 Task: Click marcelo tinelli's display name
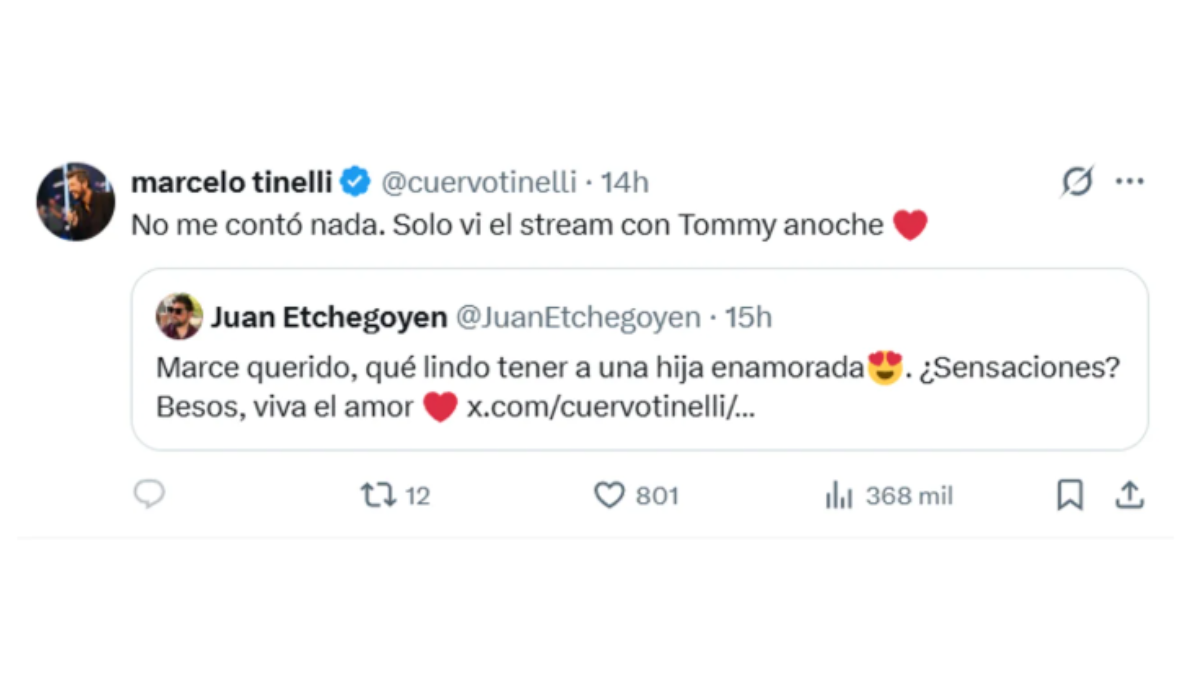230,182
